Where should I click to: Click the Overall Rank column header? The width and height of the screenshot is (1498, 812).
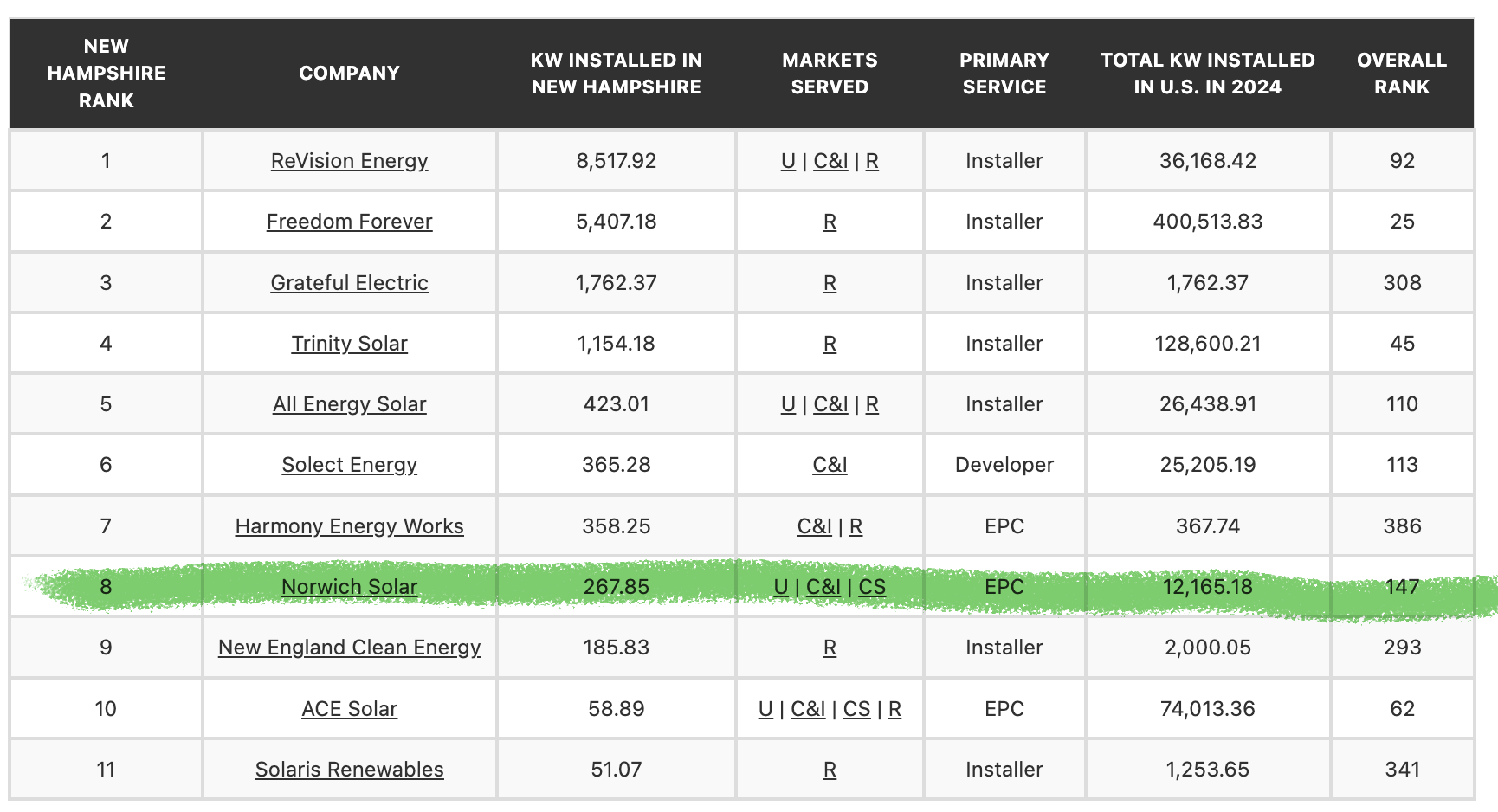click(1402, 74)
